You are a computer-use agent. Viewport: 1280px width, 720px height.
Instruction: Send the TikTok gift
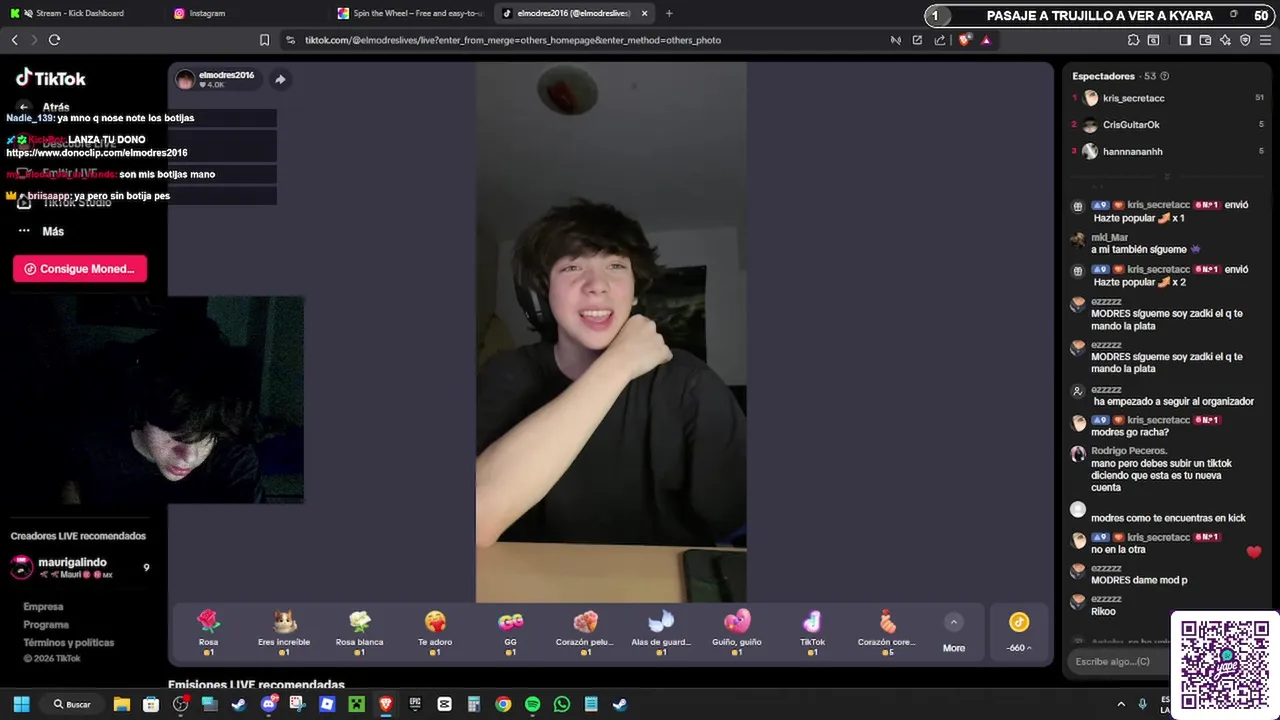click(x=812, y=632)
